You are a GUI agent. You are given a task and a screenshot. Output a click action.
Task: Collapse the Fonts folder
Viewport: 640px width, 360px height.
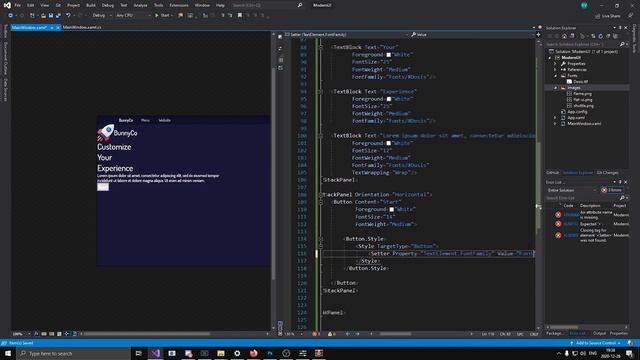tap(555, 76)
